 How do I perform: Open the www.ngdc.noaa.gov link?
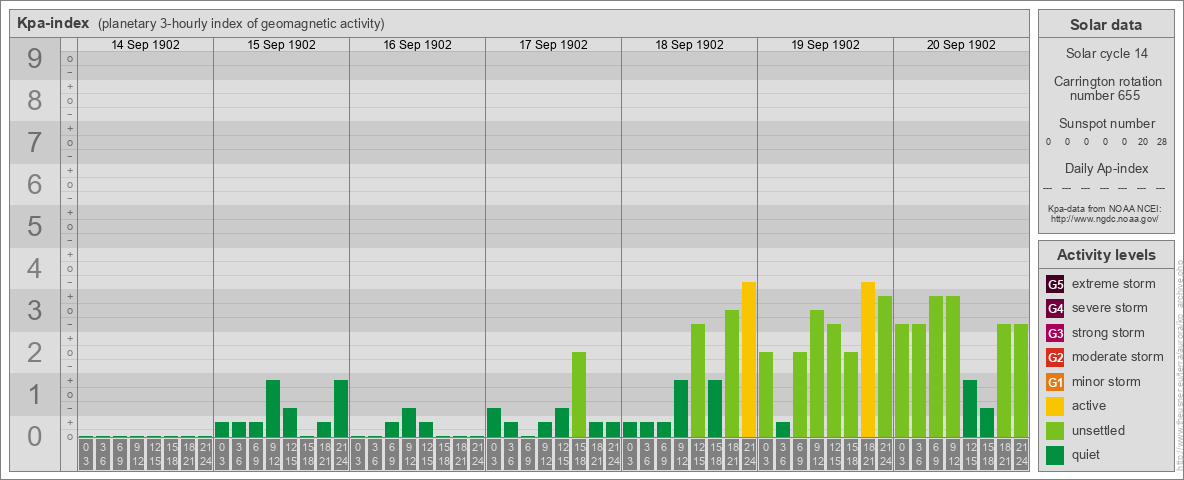coord(1106,218)
